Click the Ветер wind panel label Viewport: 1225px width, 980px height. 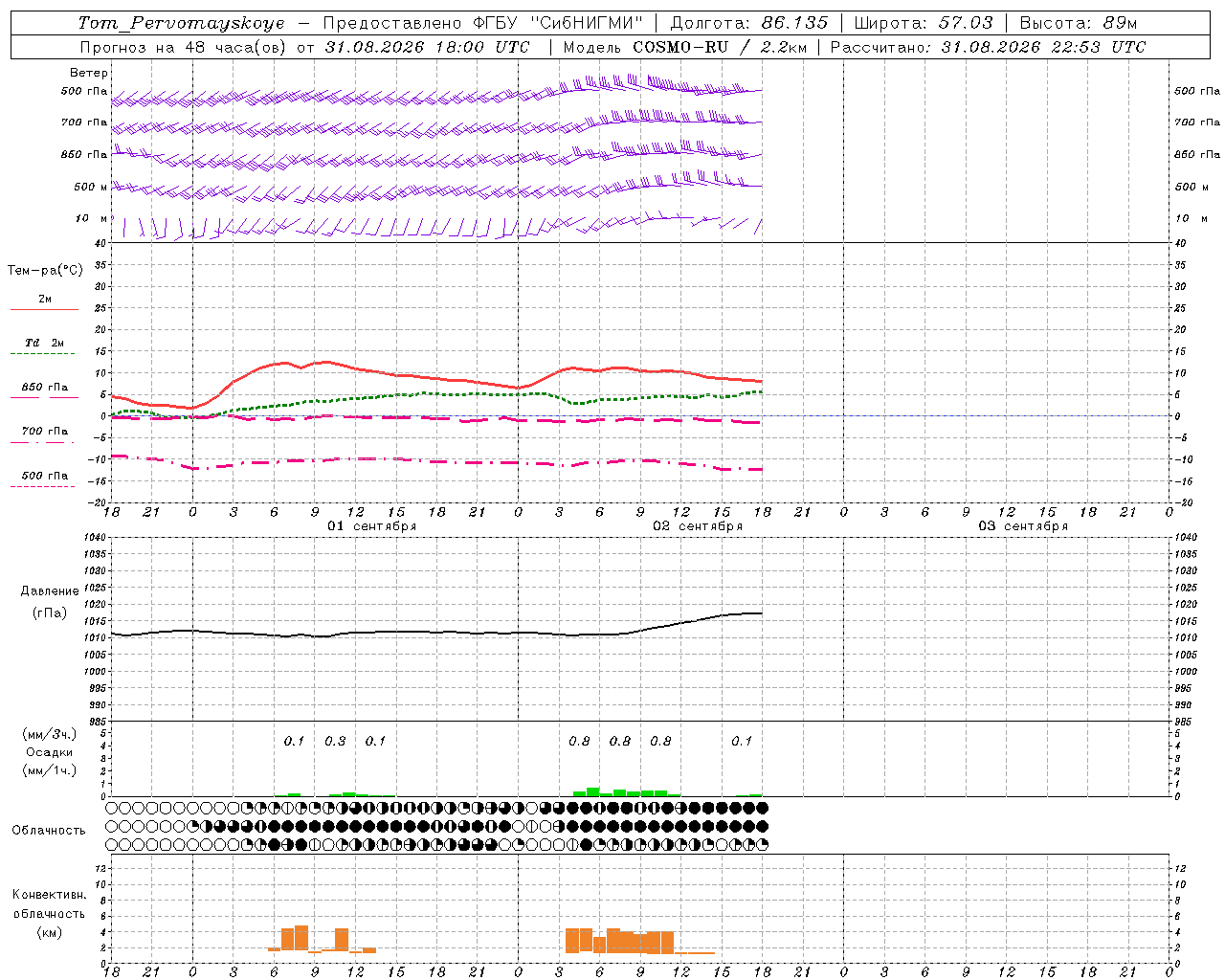(x=89, y=73)
